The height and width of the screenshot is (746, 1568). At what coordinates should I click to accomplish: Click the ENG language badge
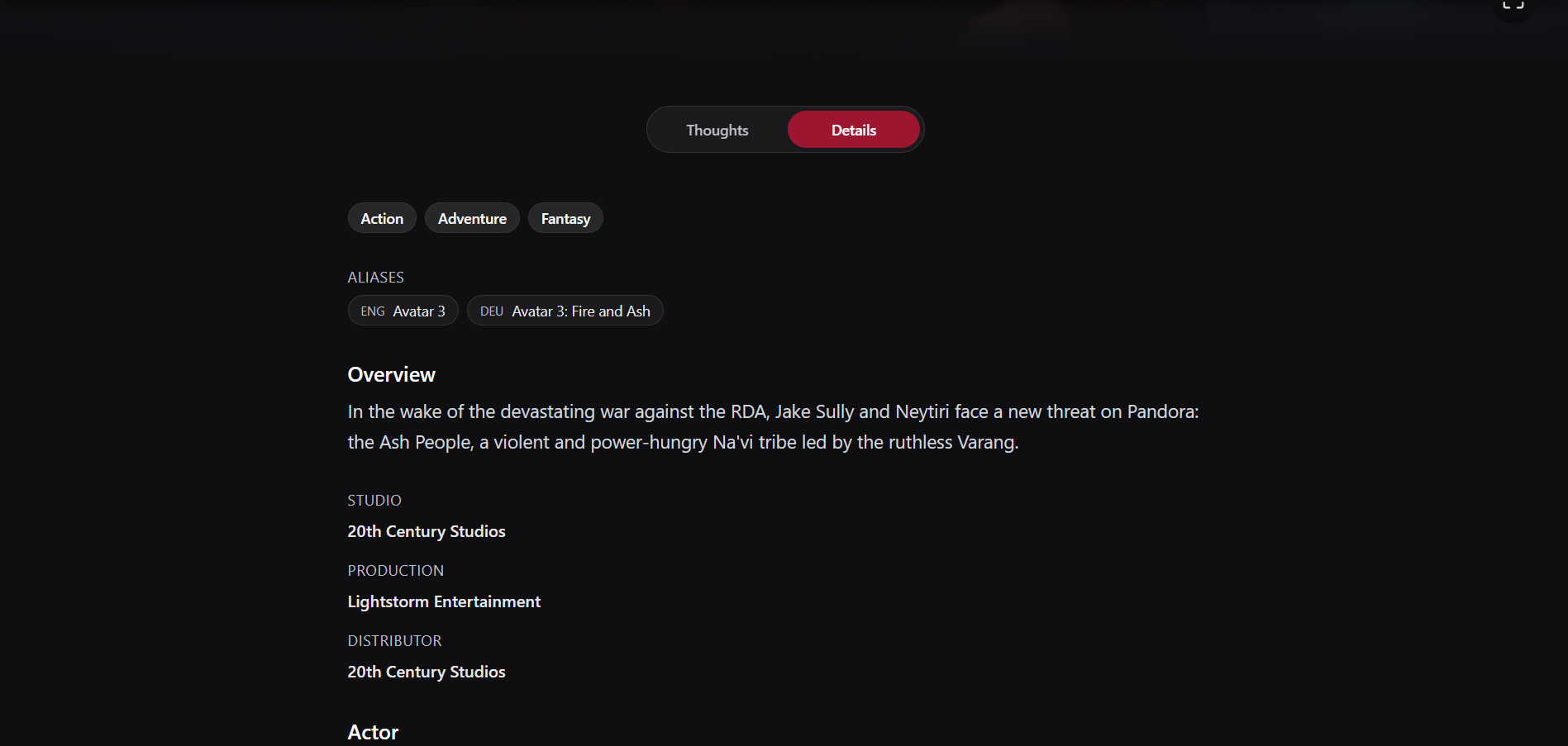click(x=373, y=311)
